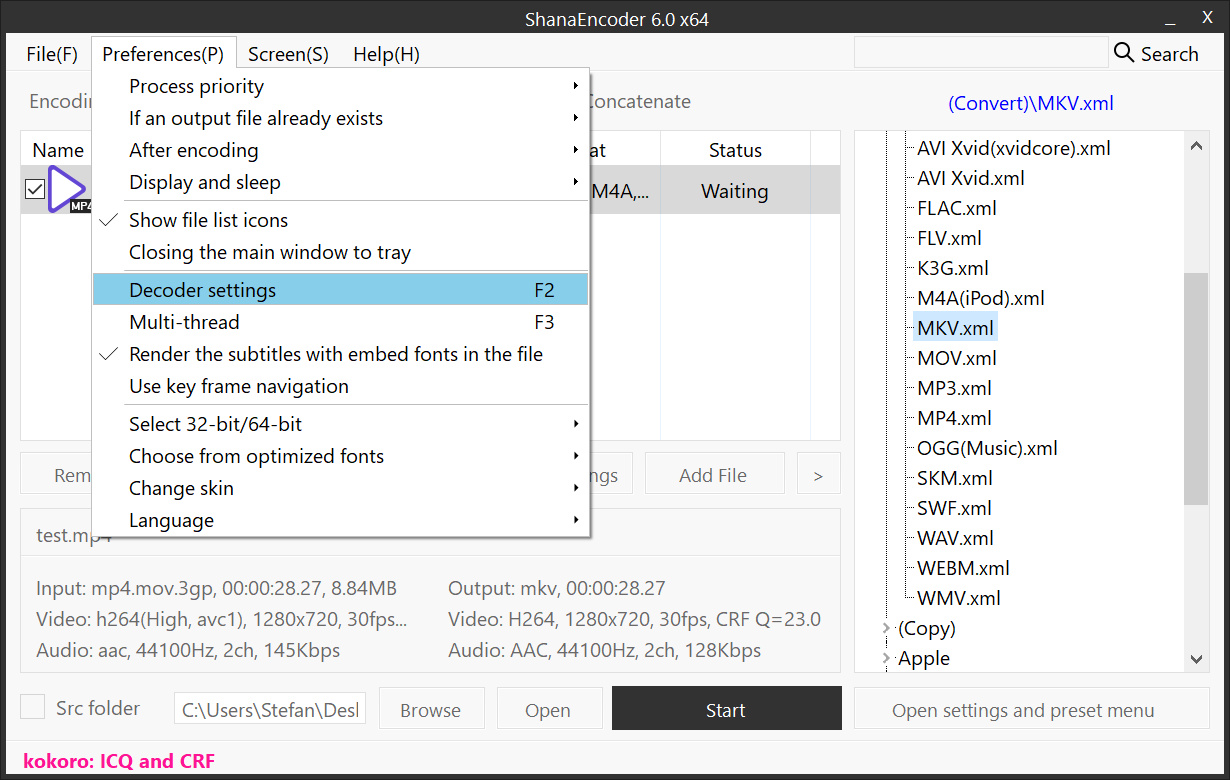Screen dimensions: 1230x780
Task: Toggle Show file list icons option
Action: tap(340, 220)
